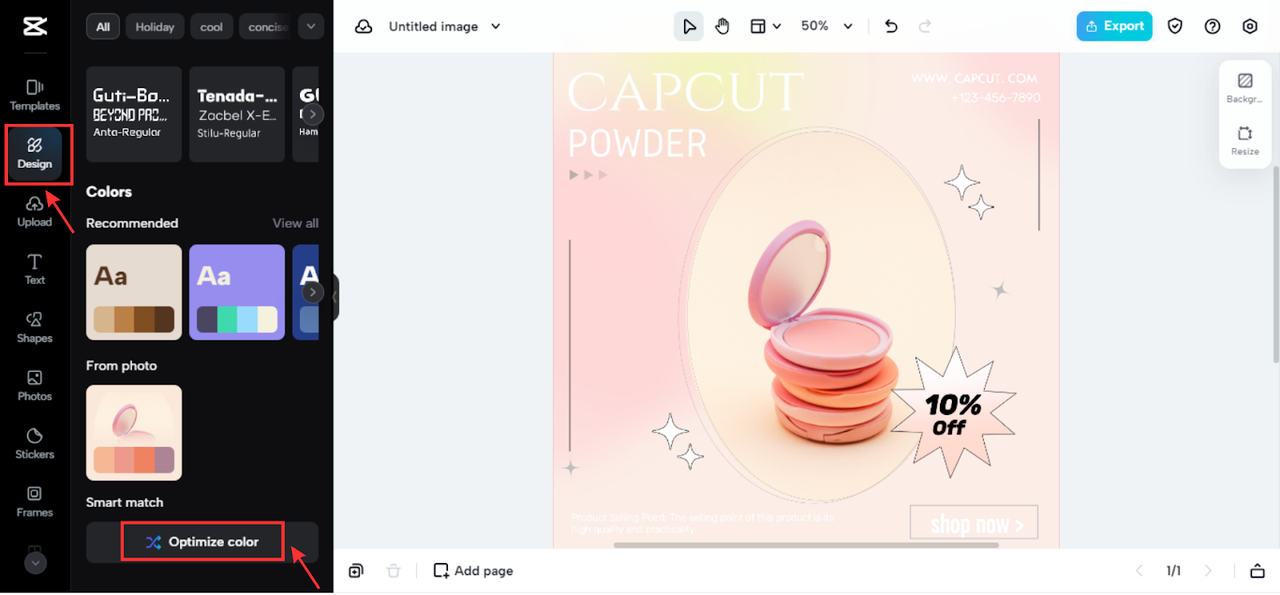Select the All filter tag

pyautogui.click(x=103, y=27)
